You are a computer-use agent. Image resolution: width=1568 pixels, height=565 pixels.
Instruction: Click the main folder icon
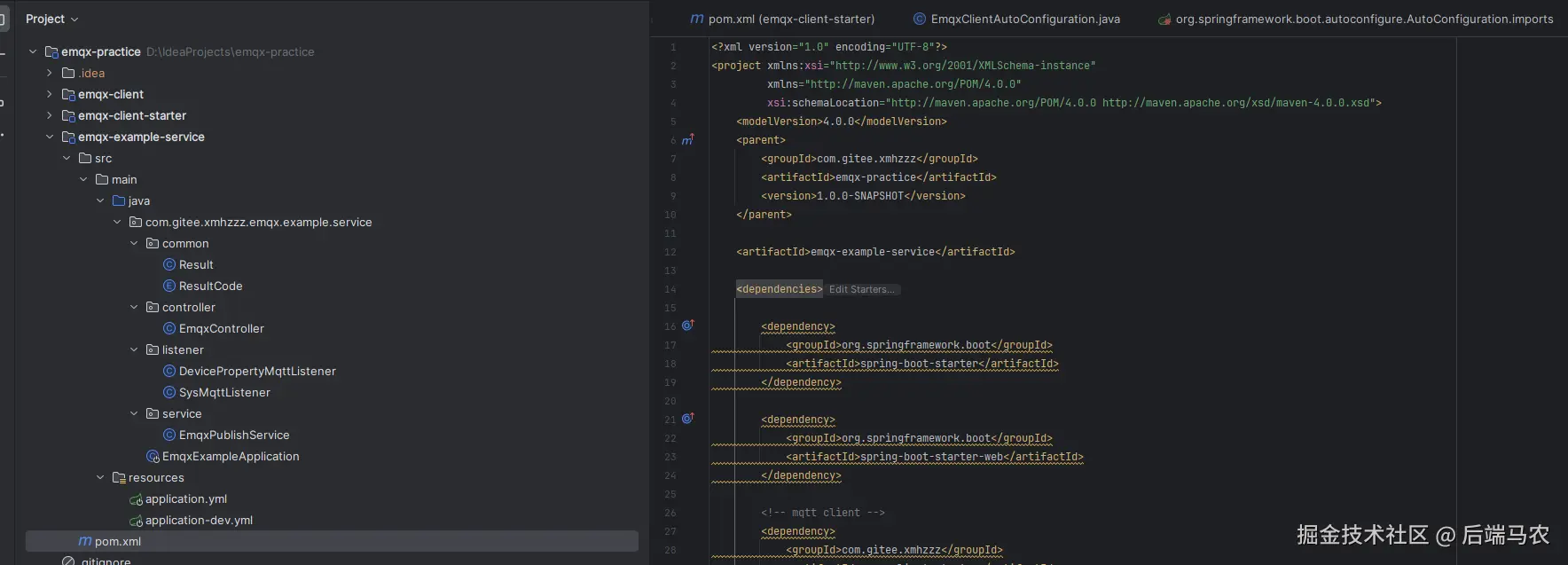point(102,179)
